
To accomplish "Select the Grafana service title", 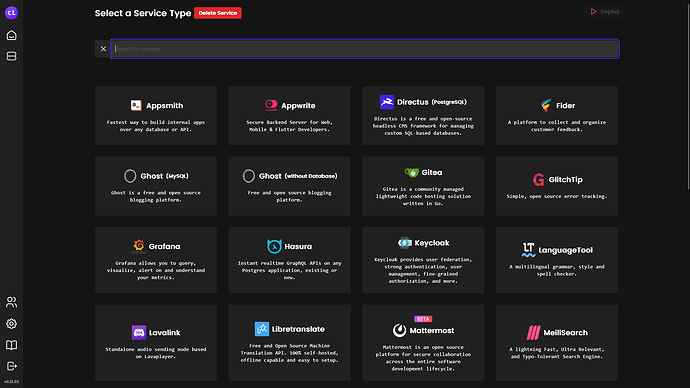I will [x=165, y=246].
